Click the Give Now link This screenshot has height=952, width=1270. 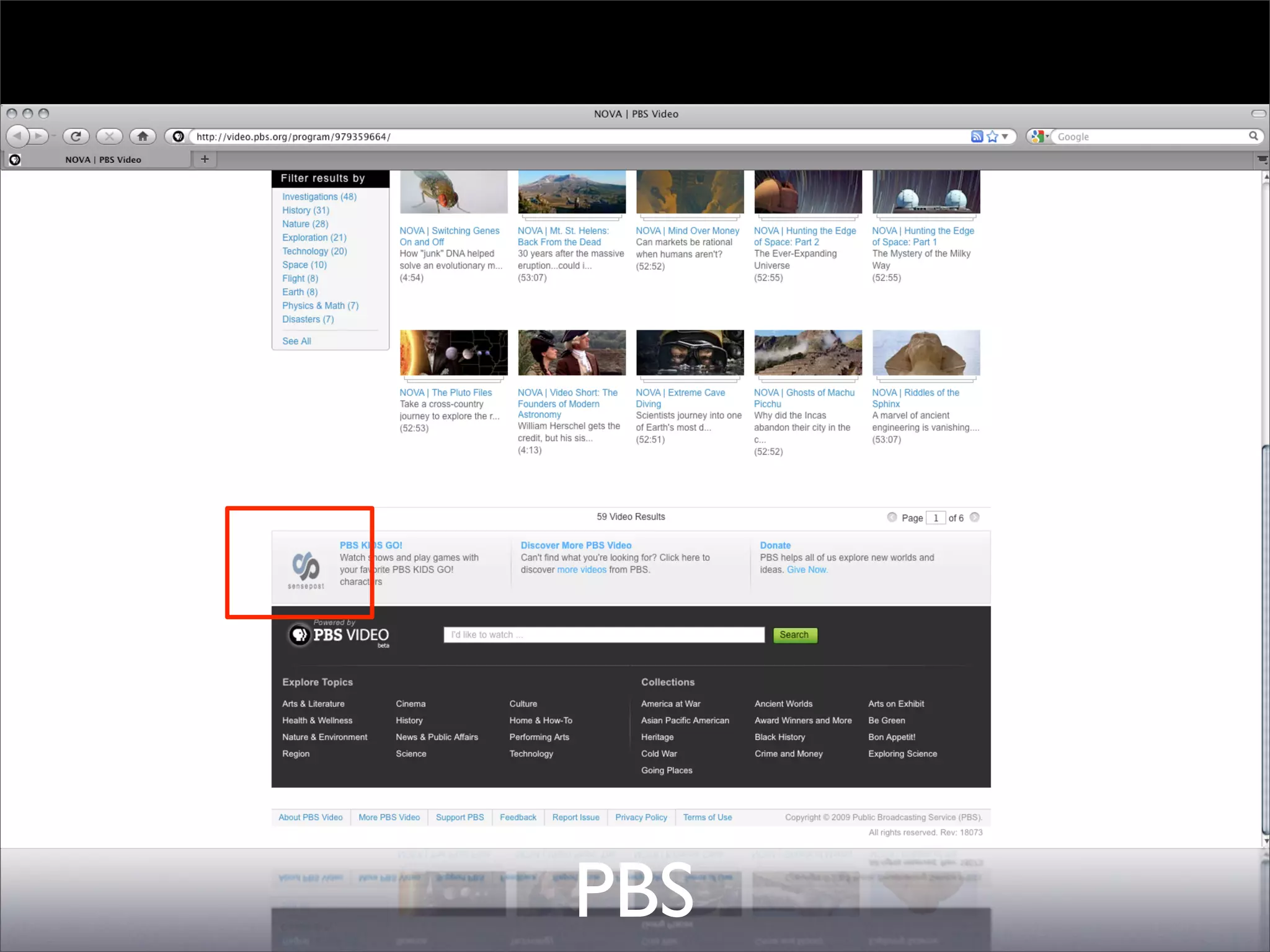click(x=807, y=570)
